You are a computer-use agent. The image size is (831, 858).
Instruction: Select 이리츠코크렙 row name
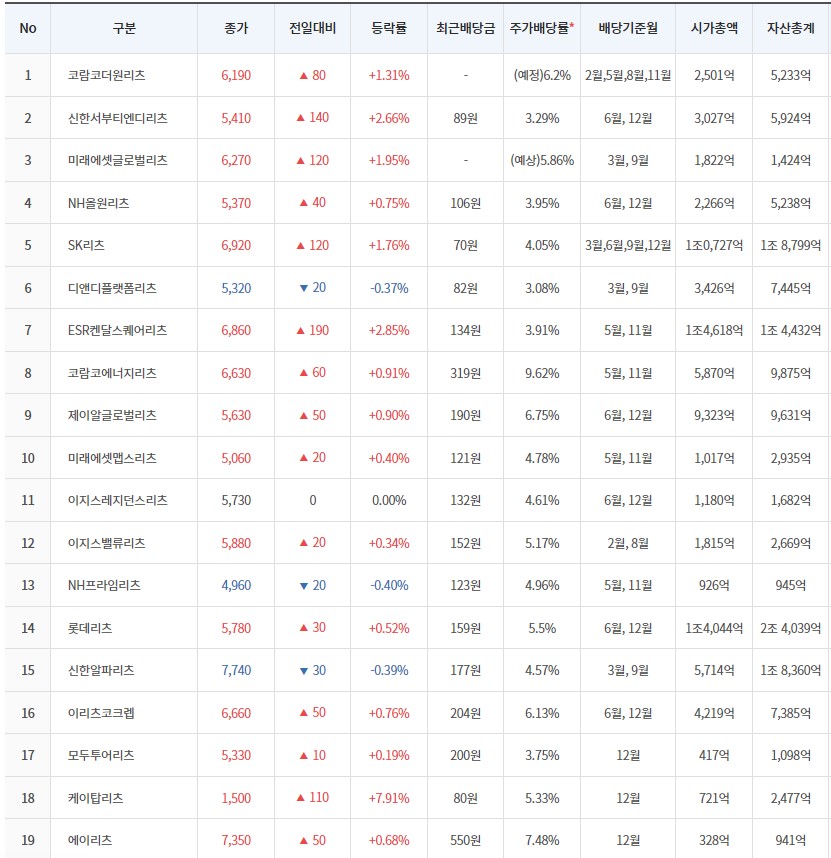[x=101, y=713]
